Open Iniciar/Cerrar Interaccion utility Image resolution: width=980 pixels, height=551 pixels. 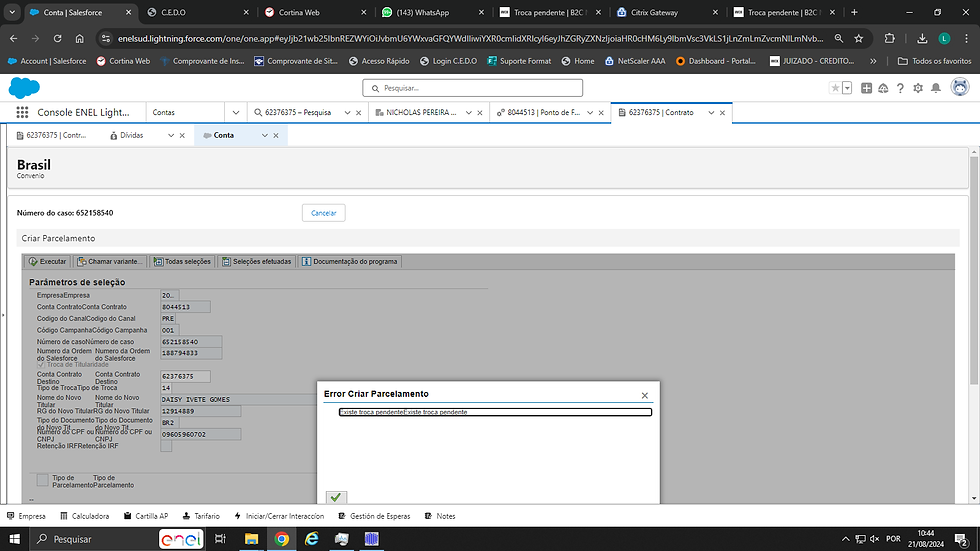tap(279, 516)
